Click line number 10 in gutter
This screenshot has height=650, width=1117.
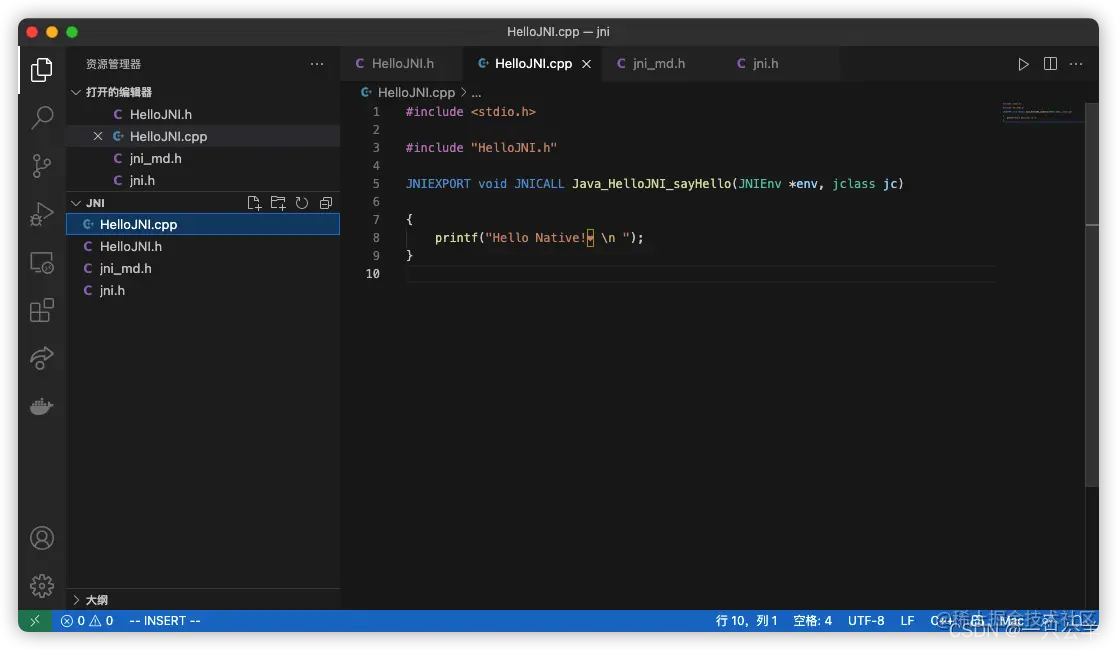(373, 274)
